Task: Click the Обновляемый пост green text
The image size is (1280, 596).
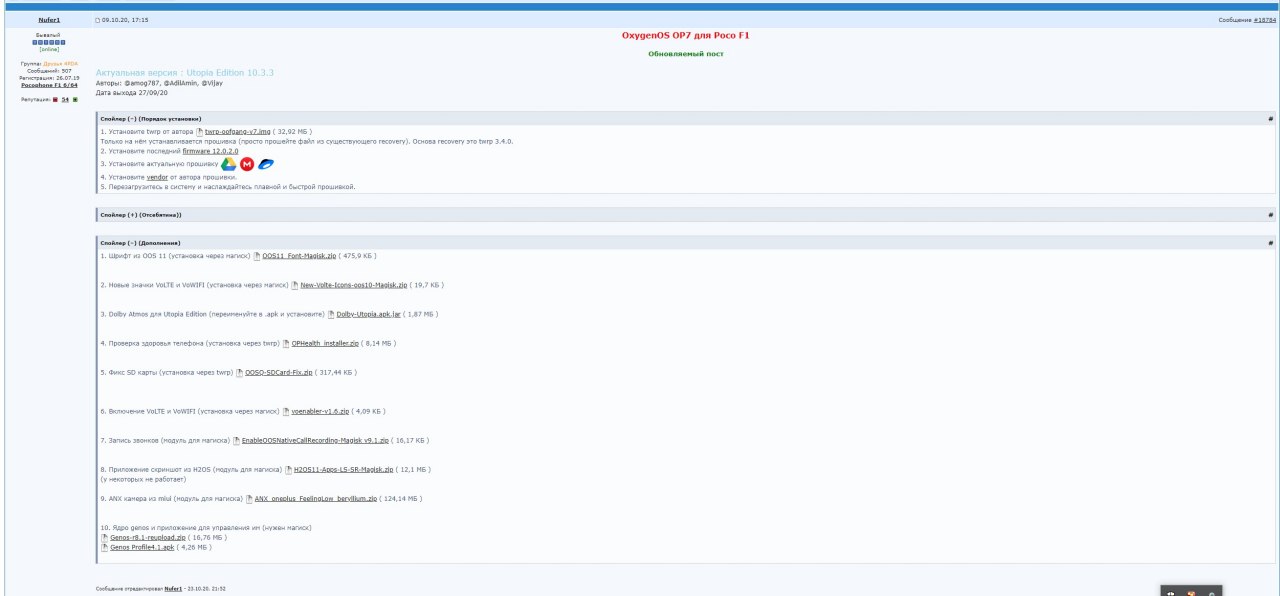Action: (686, 53)
